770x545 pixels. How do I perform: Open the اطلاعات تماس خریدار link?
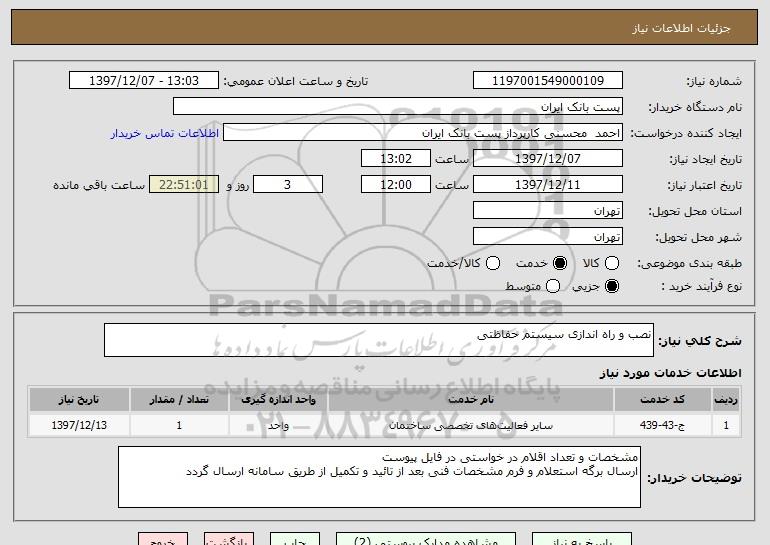(x=165, y=133)
